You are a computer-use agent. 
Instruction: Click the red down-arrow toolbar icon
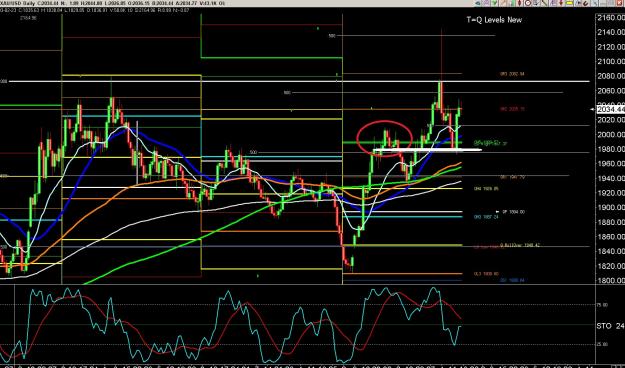click(x=561, y=3)
